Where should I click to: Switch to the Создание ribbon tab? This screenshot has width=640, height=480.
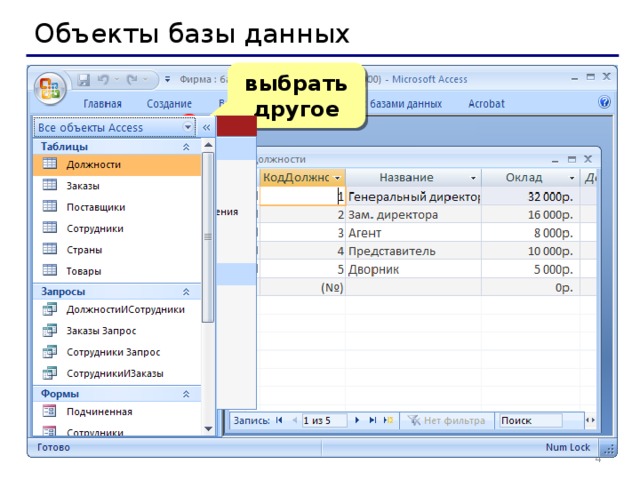(169, 104)
